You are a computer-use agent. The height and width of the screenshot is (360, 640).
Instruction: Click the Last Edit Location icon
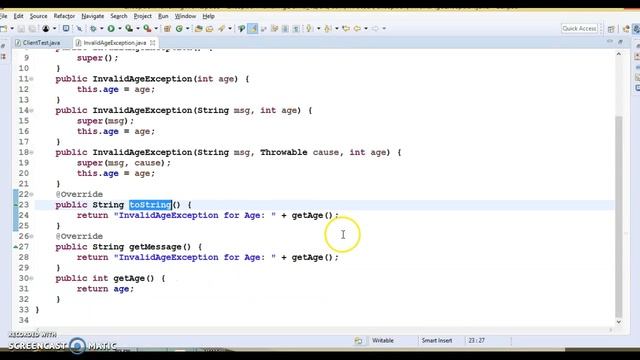[346, 29]
